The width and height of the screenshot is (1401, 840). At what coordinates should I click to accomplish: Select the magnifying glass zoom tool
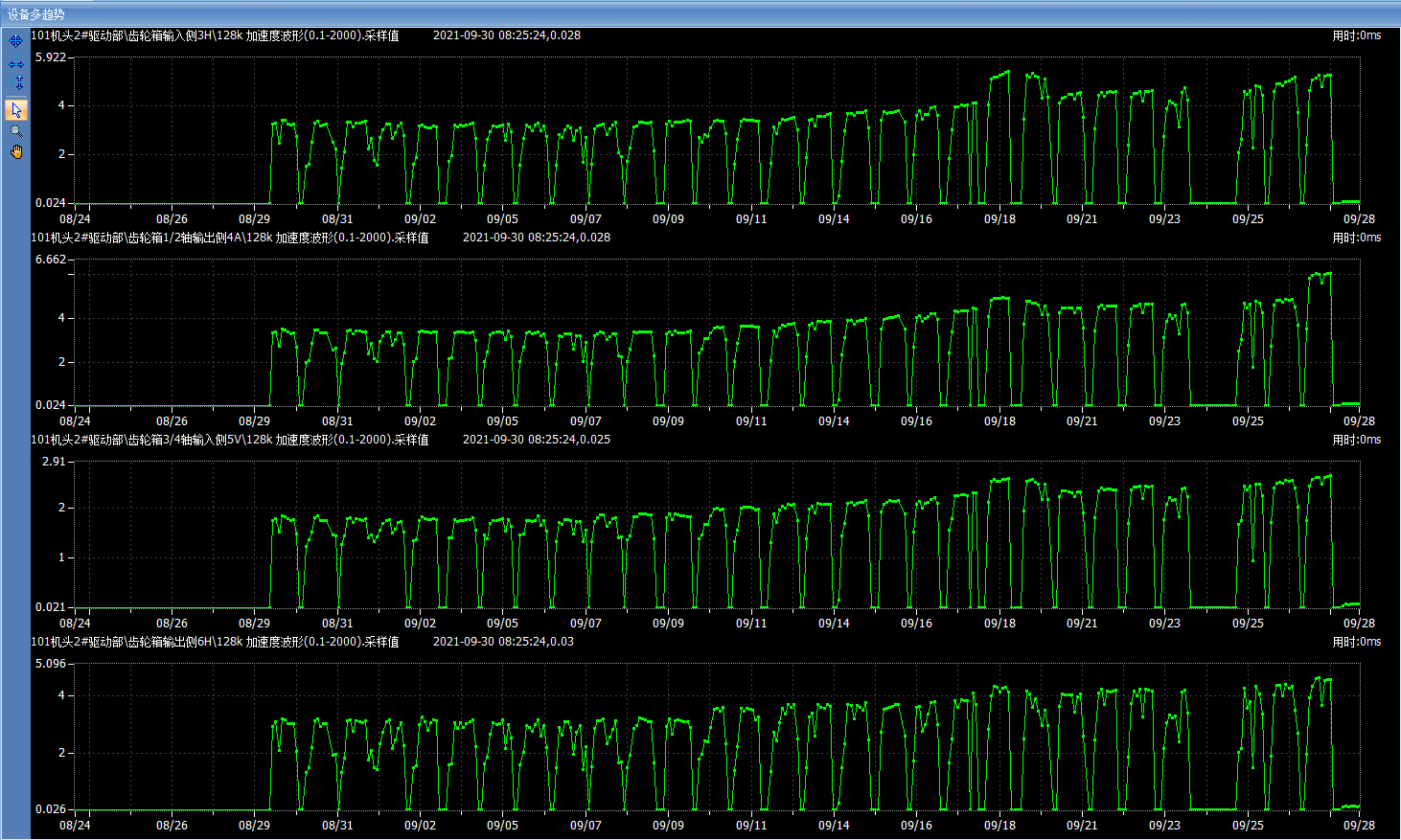[15, 131]
